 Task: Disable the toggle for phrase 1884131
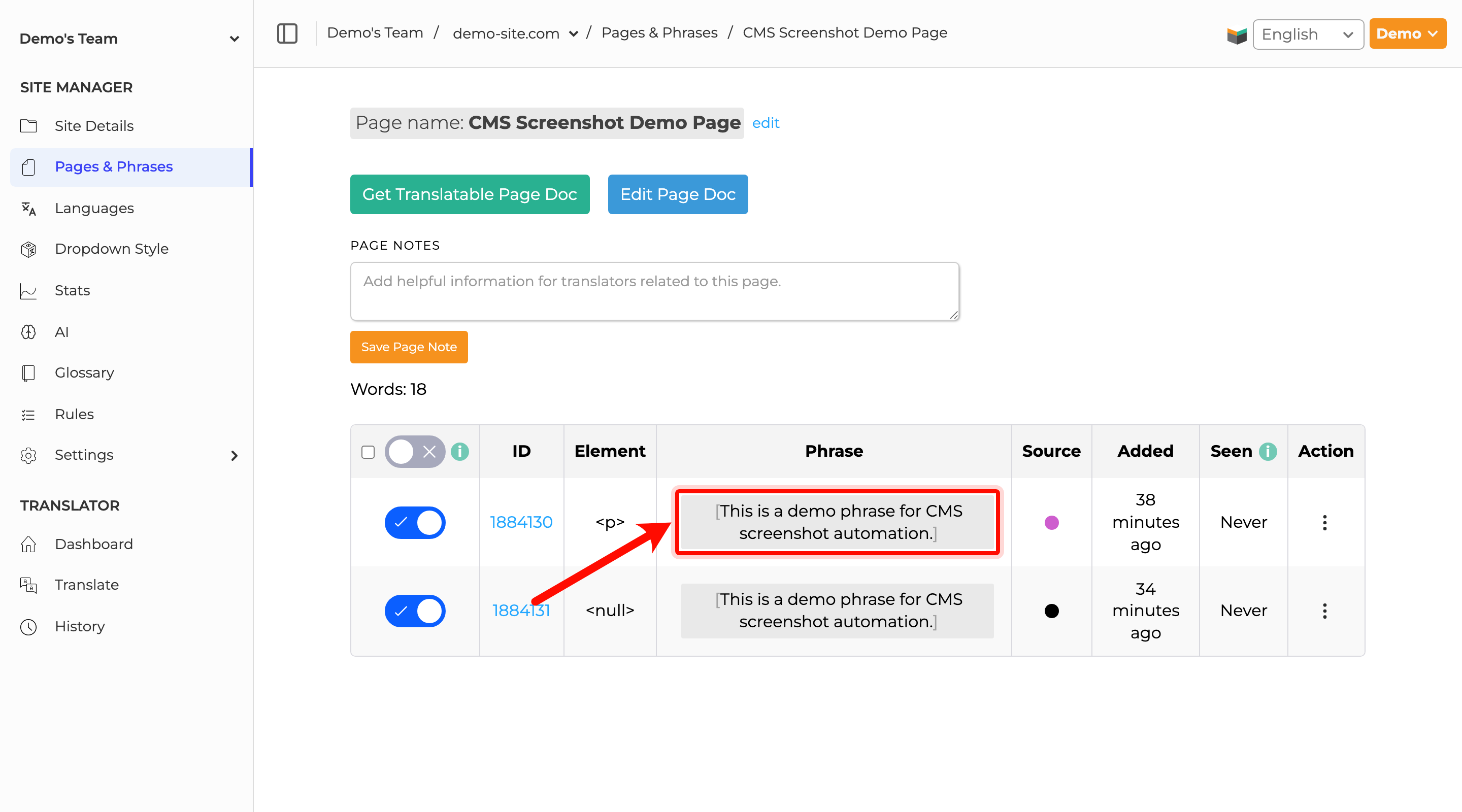[x=415, y=611]
